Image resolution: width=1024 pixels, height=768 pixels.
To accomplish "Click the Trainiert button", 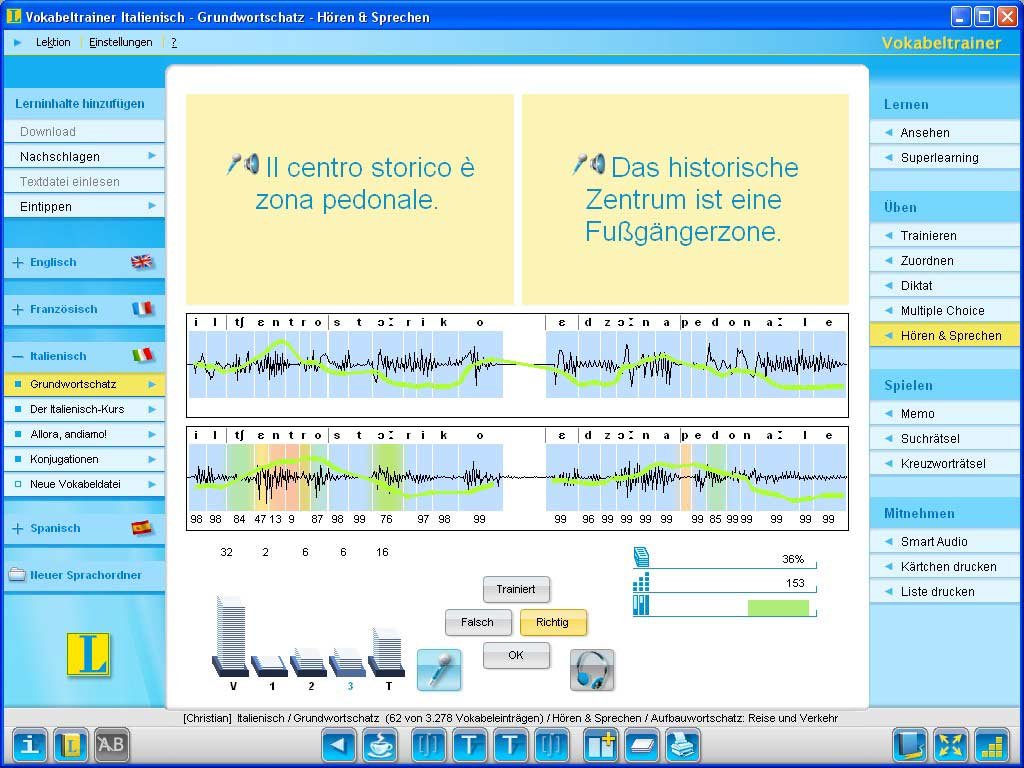I will point(516,589).
